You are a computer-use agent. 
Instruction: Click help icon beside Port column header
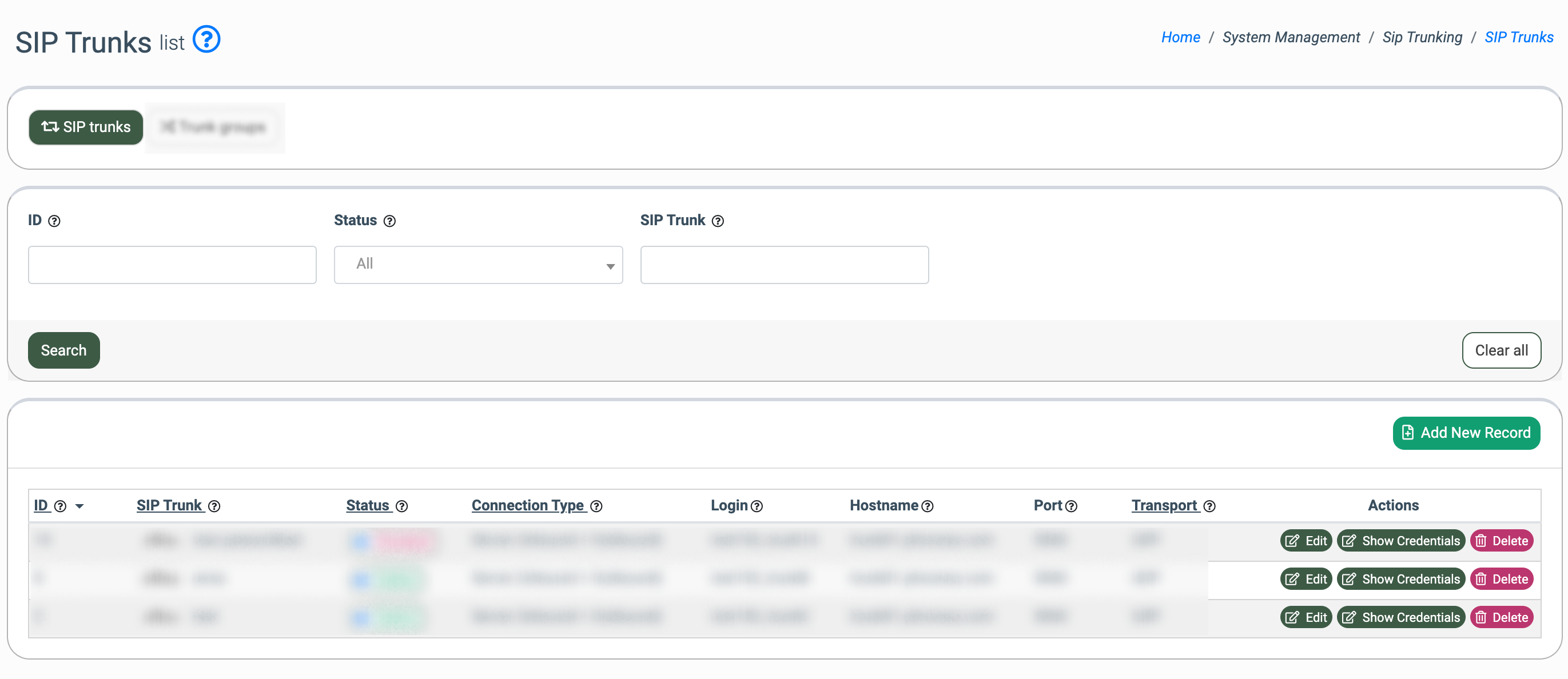[x=1071, y=506]
